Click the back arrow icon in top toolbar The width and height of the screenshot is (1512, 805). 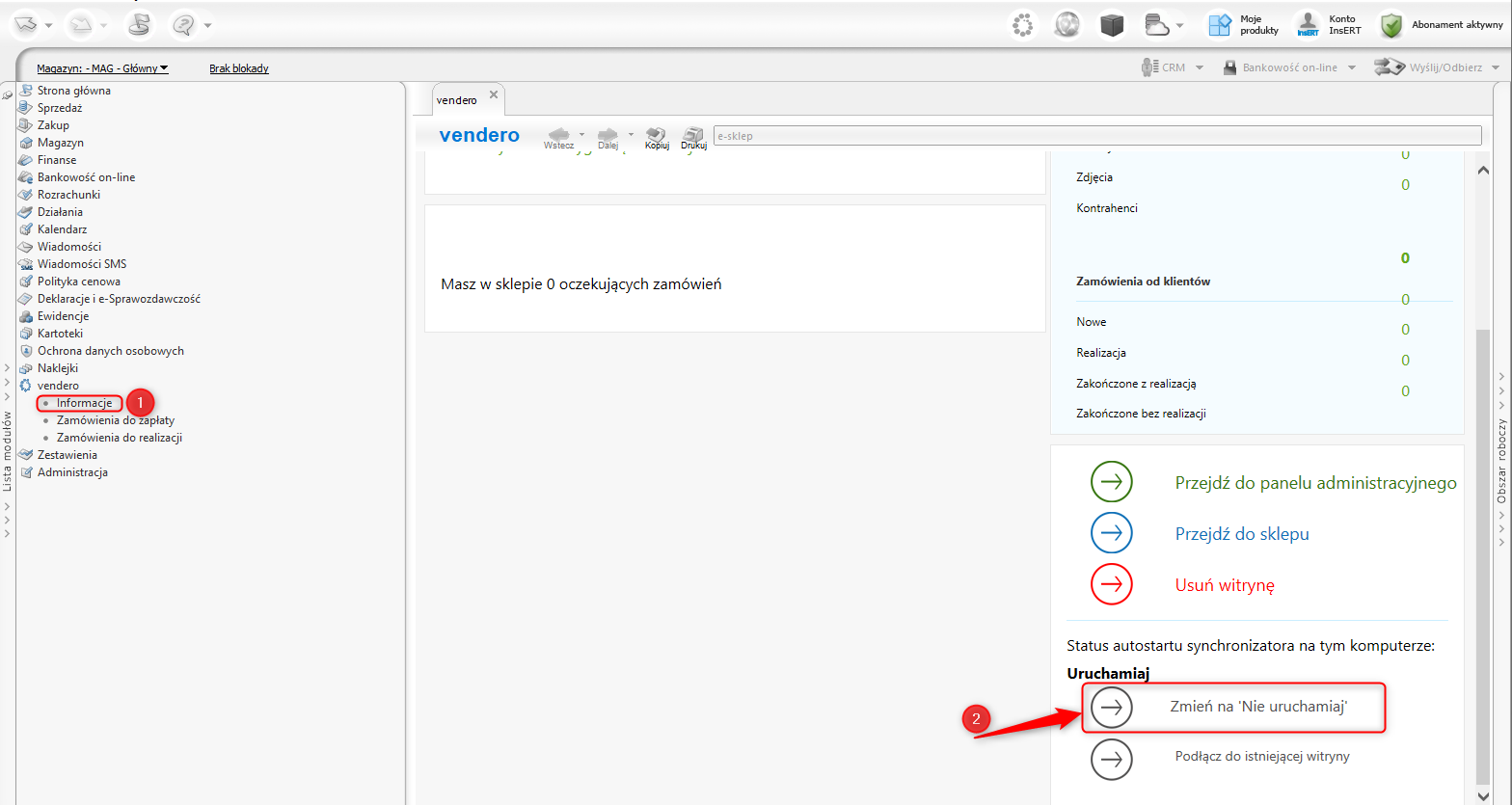(x=26, y=24)
